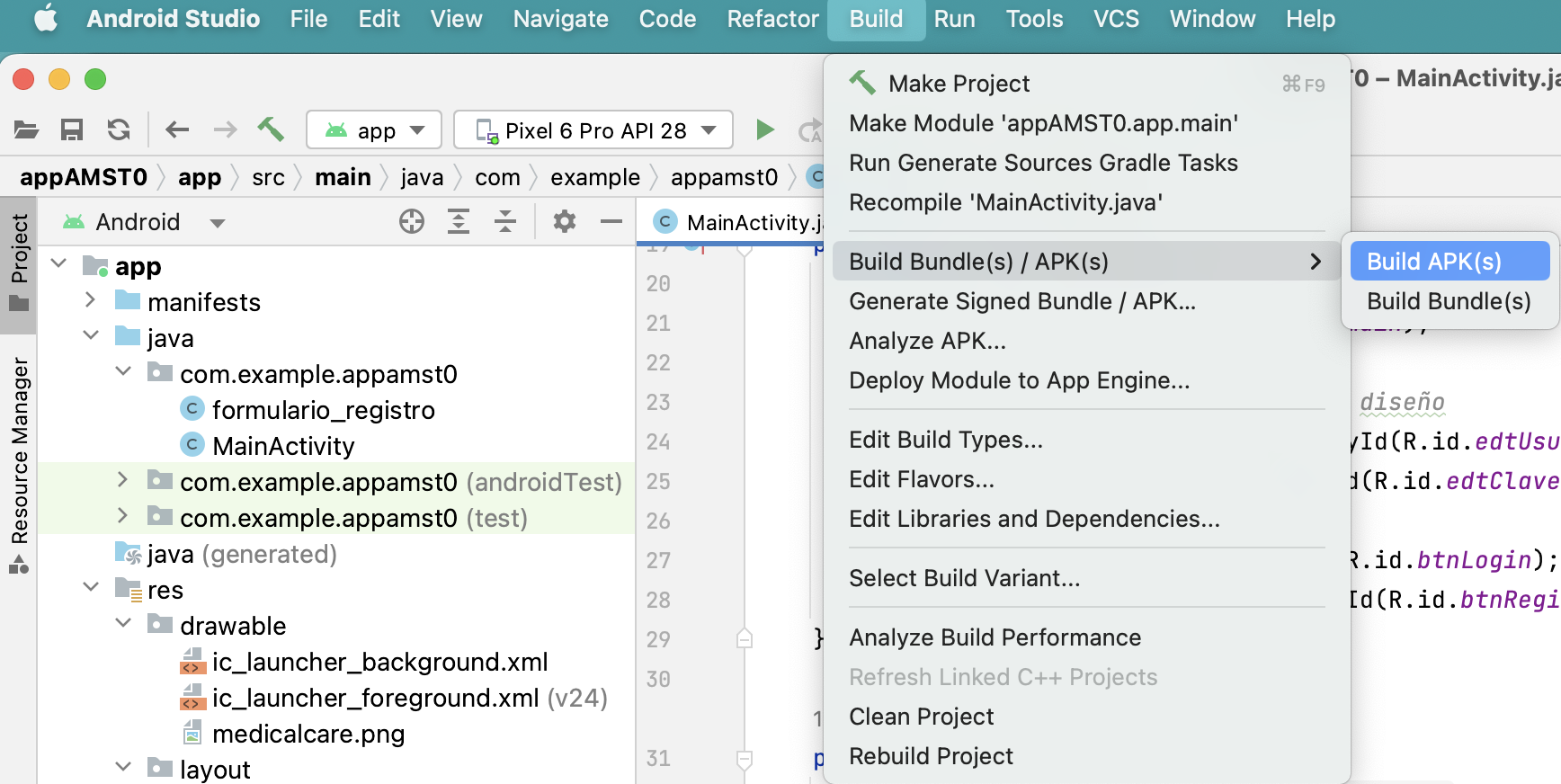Open Build Bundle(s) / APK(s) submenu
The width and height of the screenshot is (1561, 784).
coord(1087,262)
